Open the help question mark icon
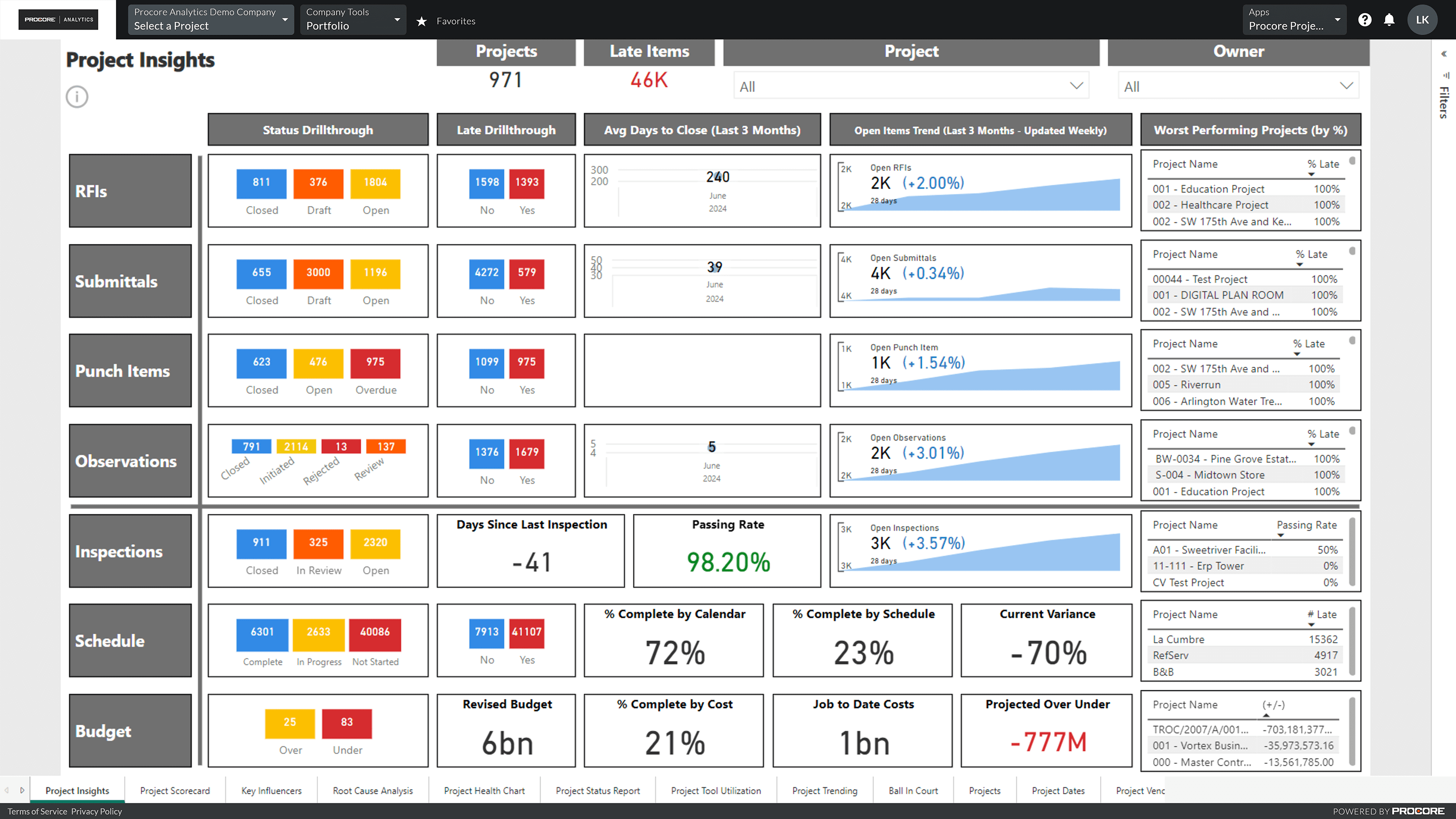Screen dimensions: 1456x819 [x=1365, y=20]
